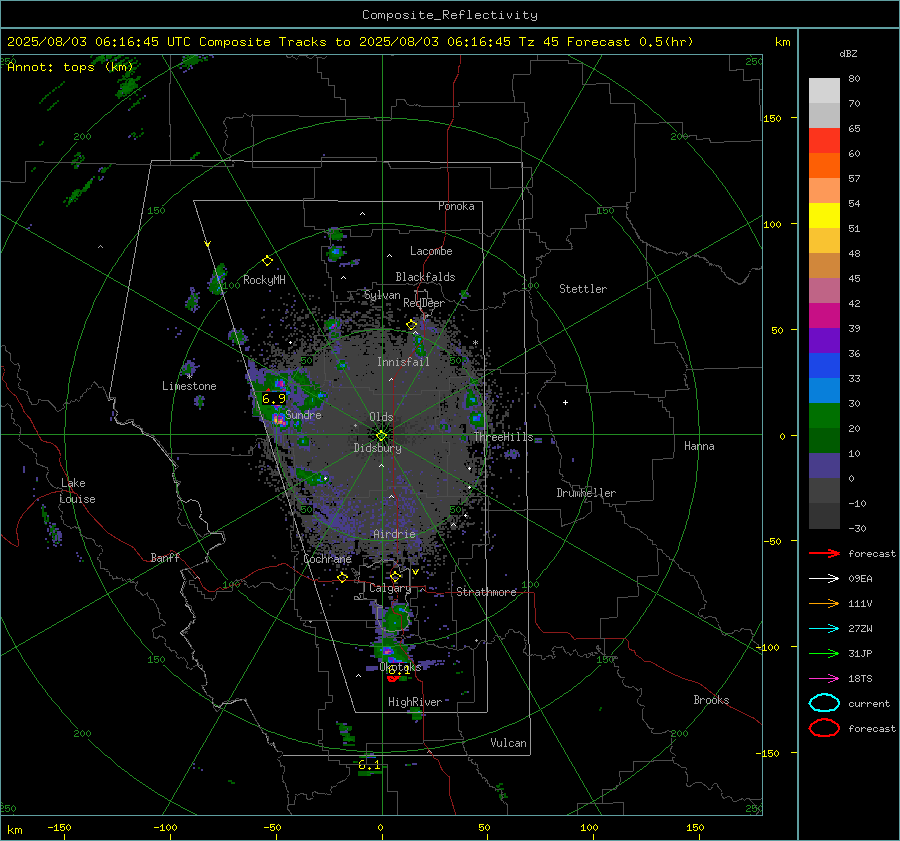Click the Innisfail label

pyautogui.click(x=403, y=362)
